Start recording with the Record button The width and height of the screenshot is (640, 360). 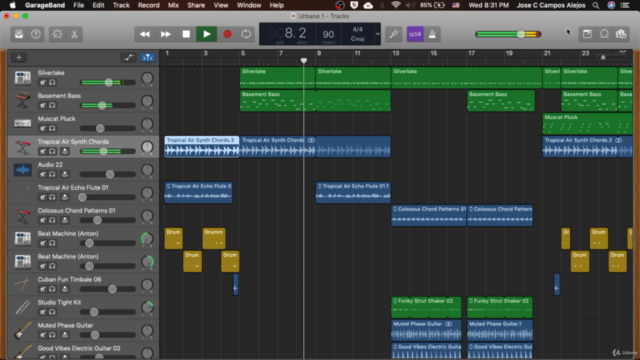pyautogui.click(x=227, y=34)
